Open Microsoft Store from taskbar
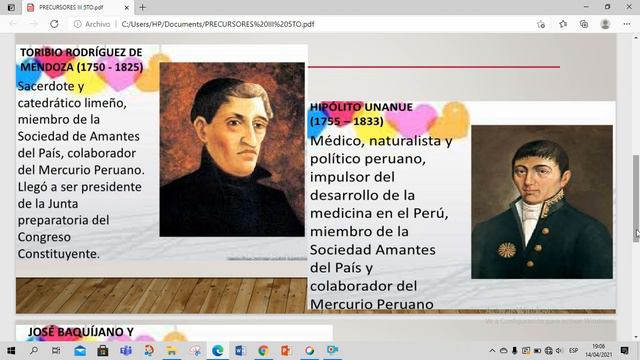The height and width of the screenshot is (360, 640). coord(103,350)
